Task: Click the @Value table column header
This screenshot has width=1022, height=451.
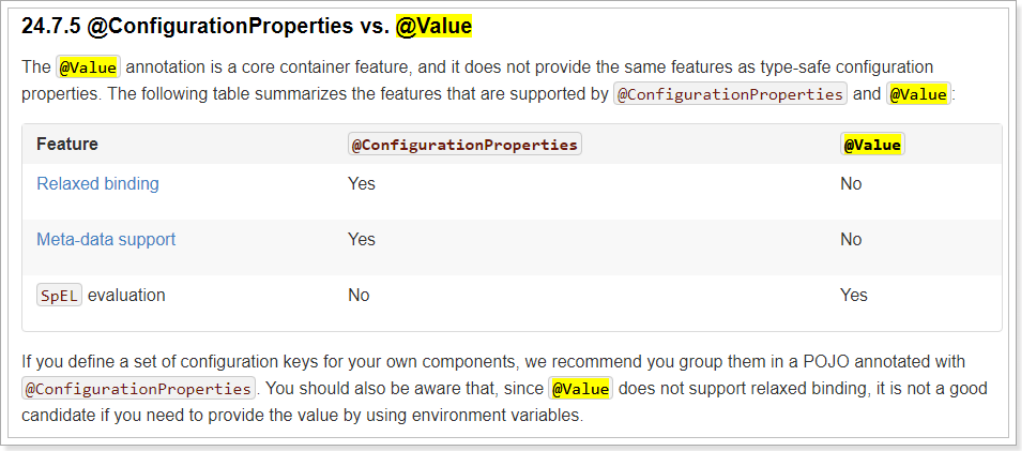Action: [x=872, y=145]
